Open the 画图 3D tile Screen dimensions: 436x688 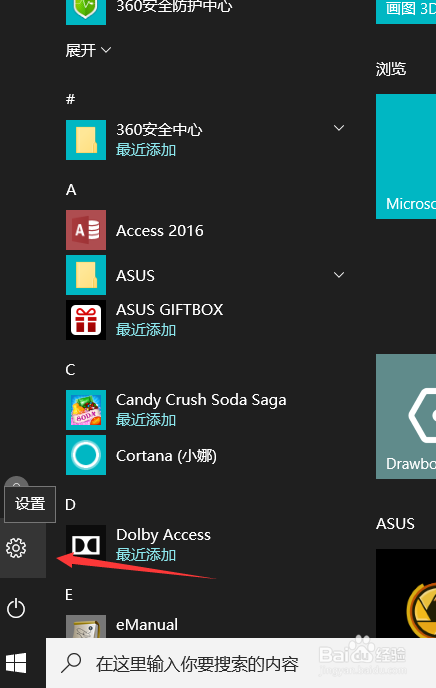pos(406,12)
